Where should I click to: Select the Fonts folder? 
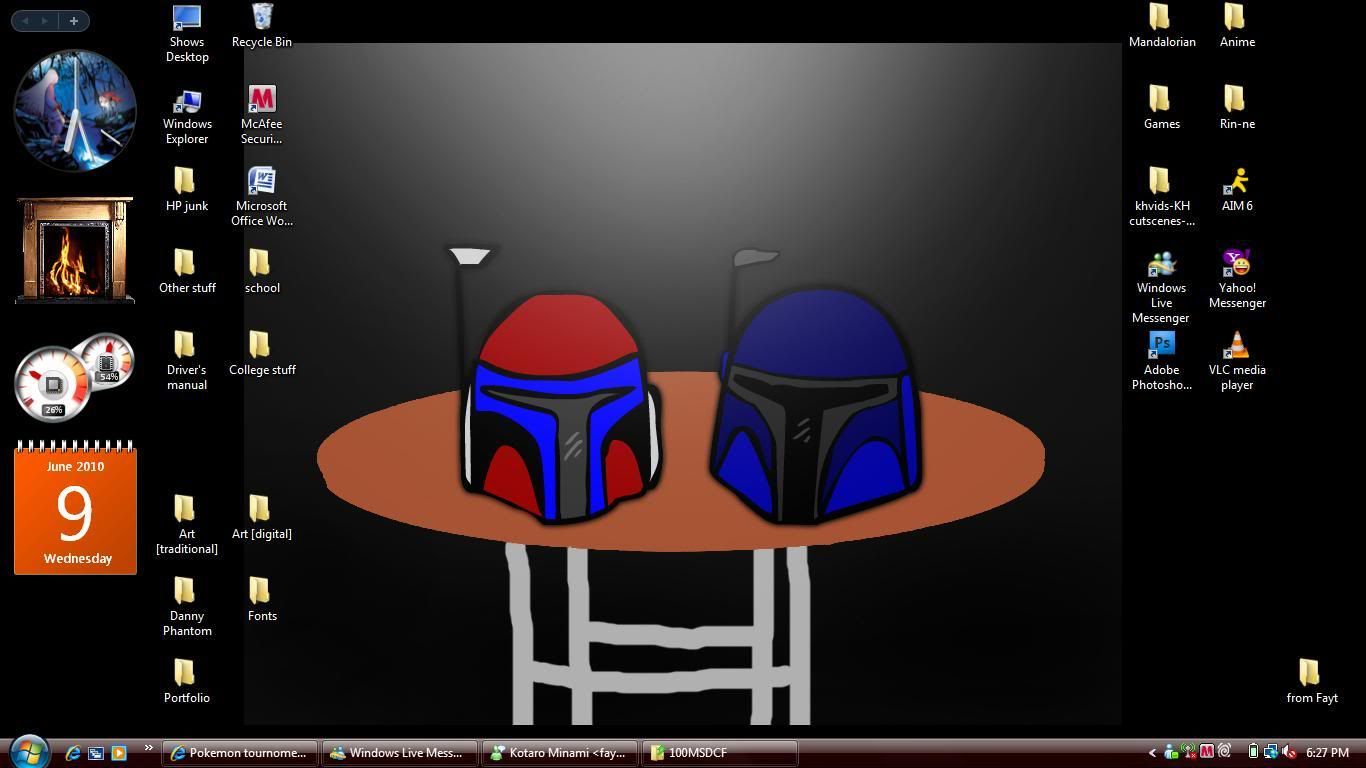262,600
